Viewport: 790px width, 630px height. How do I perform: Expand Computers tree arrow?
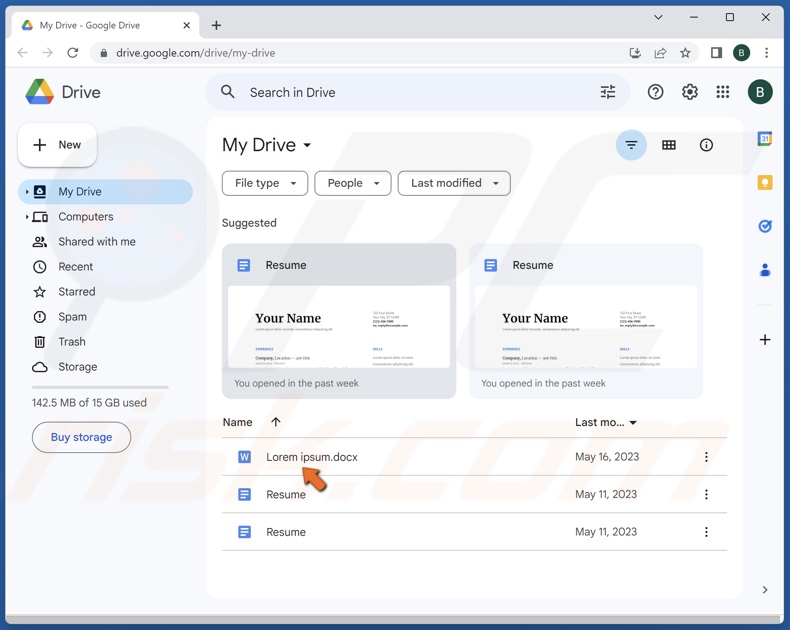pos(27,217)
